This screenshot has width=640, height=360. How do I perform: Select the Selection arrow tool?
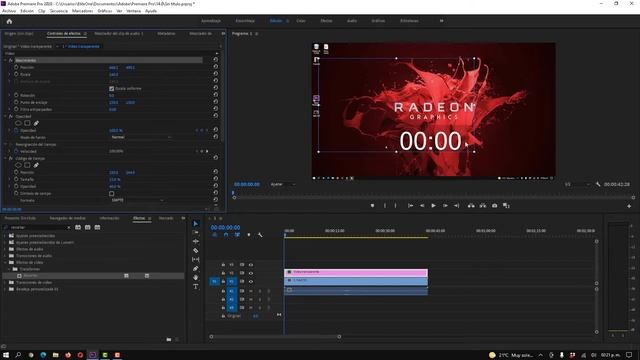pyautogui.click(x=196, y=224)
